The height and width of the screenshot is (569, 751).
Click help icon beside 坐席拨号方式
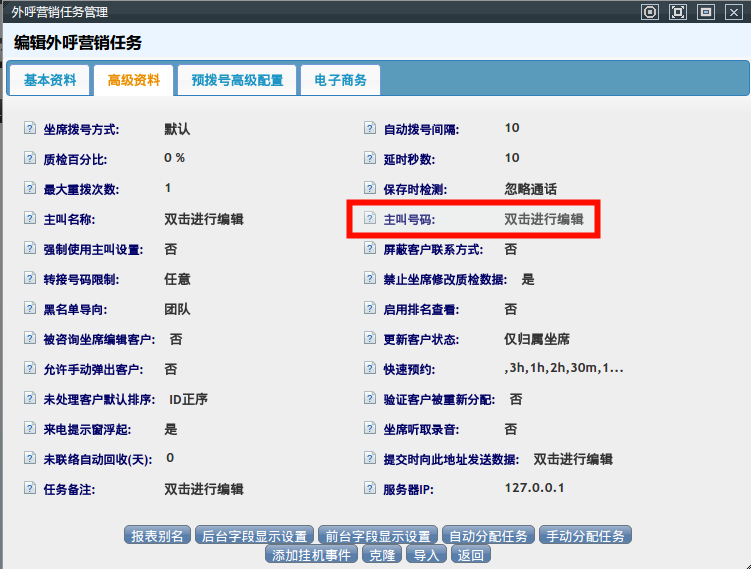(30, 129)
